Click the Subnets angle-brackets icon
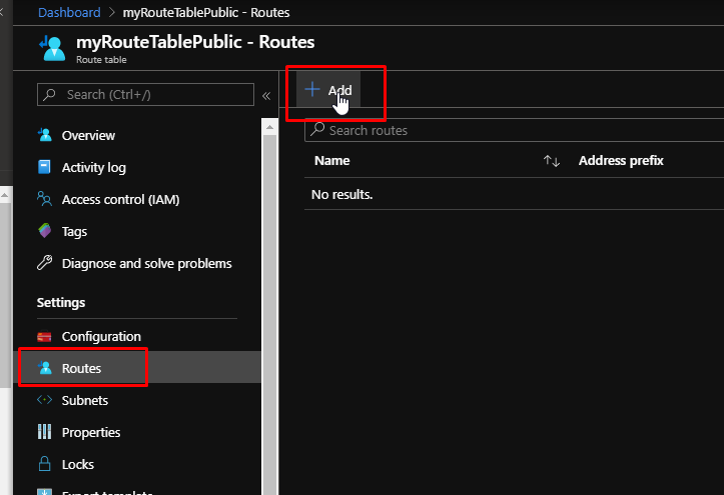Screen dimensions: 724x495 (44, 399)
